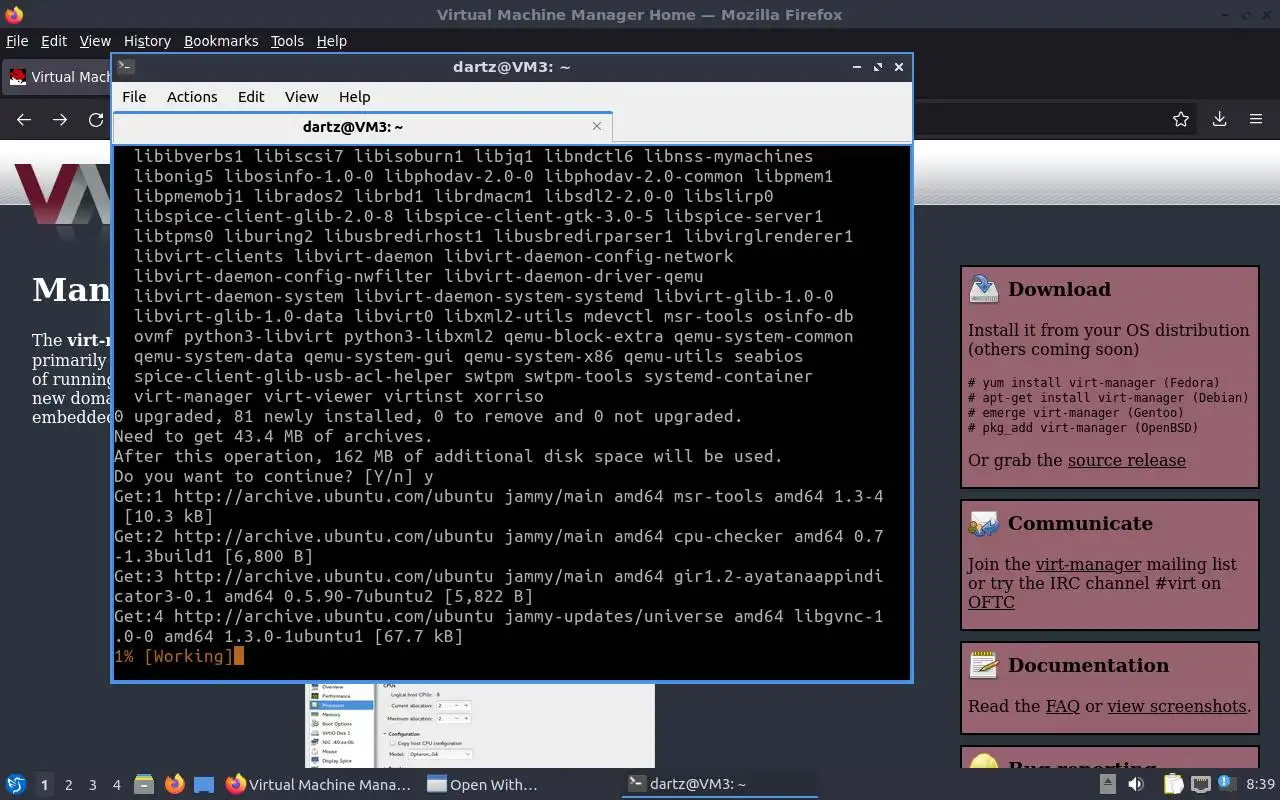Click the Download section icon on webpage
This screenshot has width=1280, height=800.
[984, 289]
